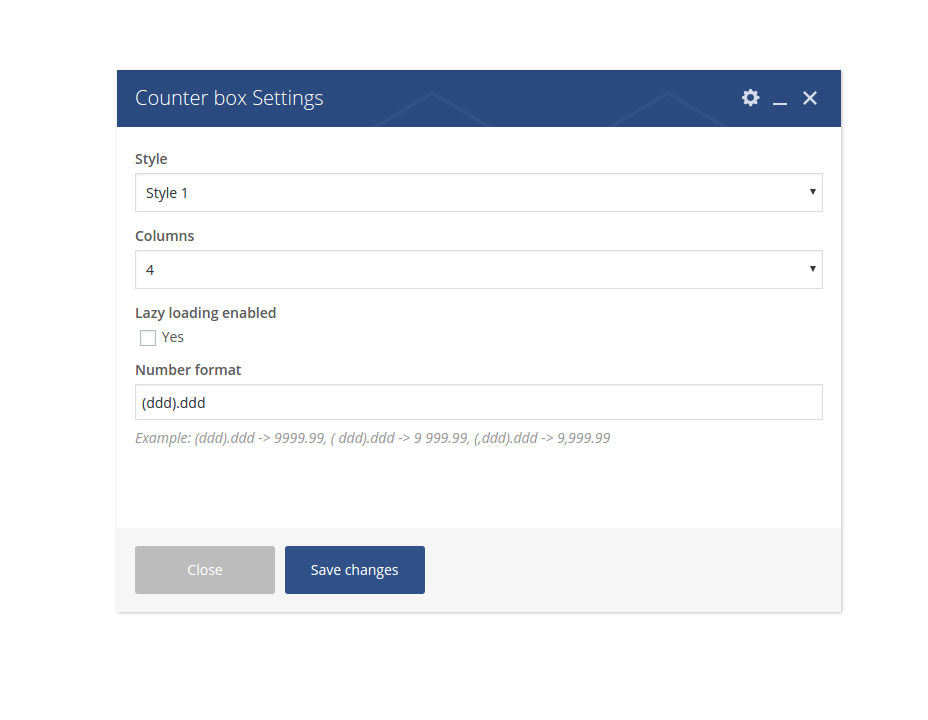Screen dimensions: 928x720
Task: Click the "Style 1" selected value
Action: pos(167,193)
